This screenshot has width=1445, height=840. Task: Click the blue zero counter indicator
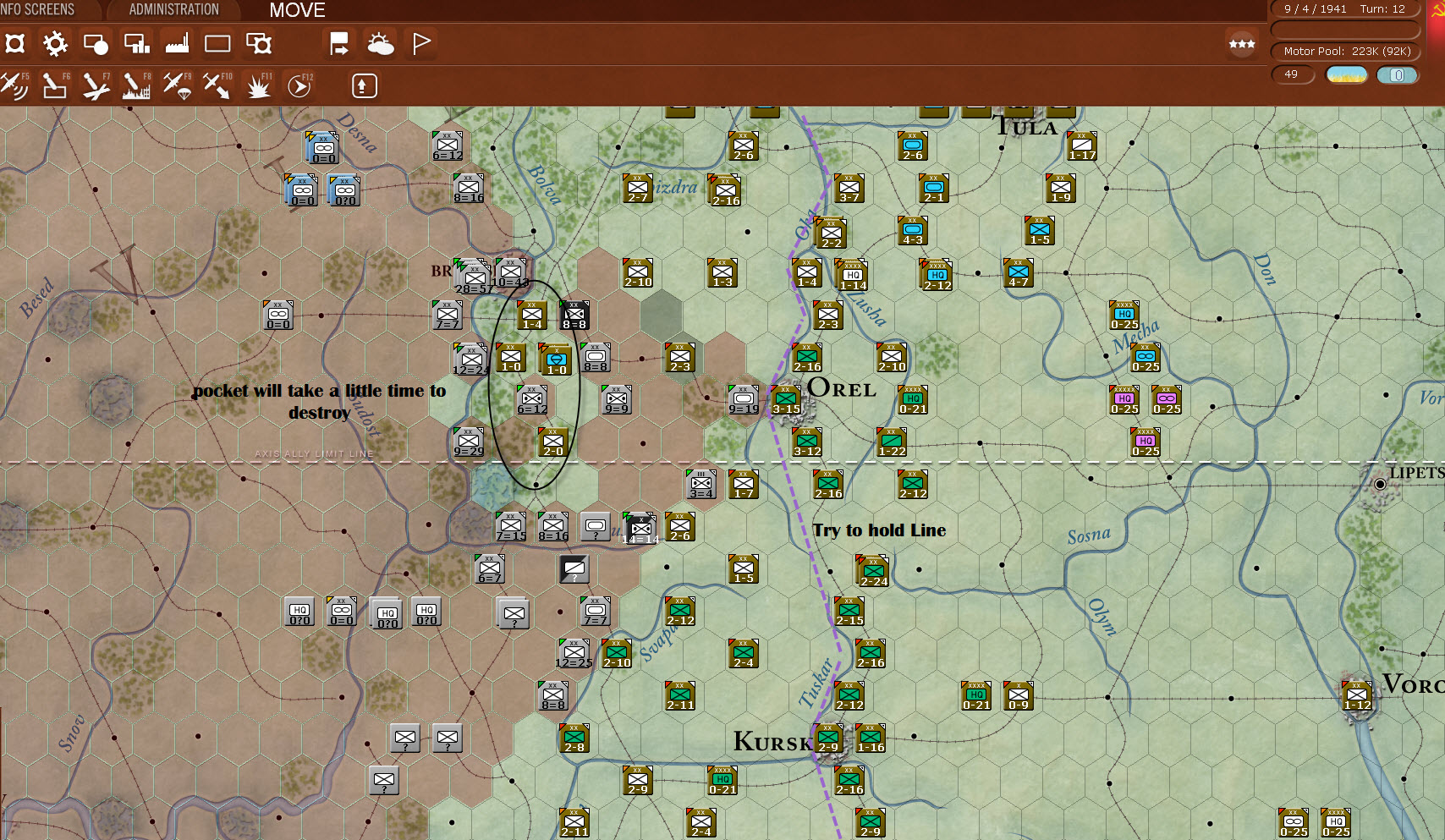[1398, 75]
